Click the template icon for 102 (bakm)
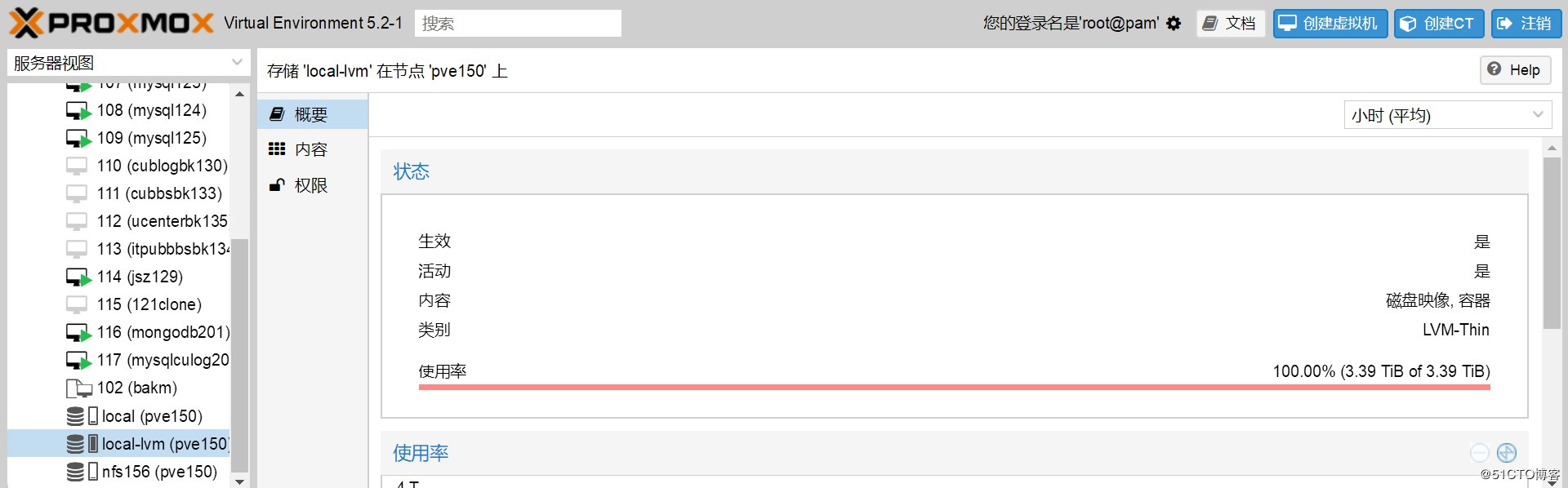This screenshot has height=488, width=1568. tap(78, 388)
